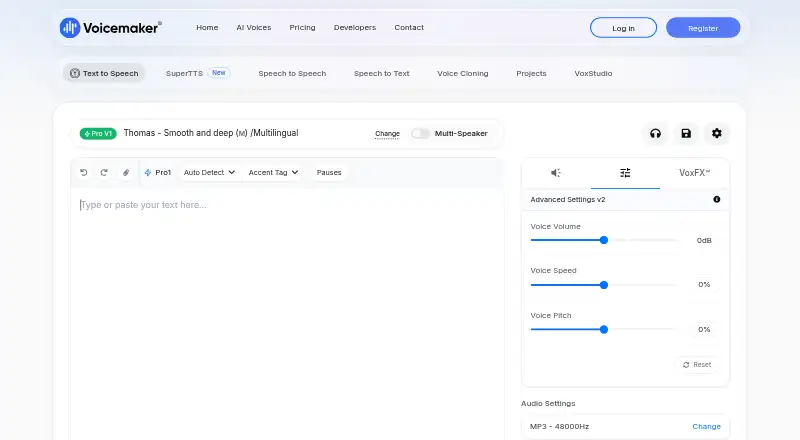Click the Advanced Settings v2 heading

567,200
